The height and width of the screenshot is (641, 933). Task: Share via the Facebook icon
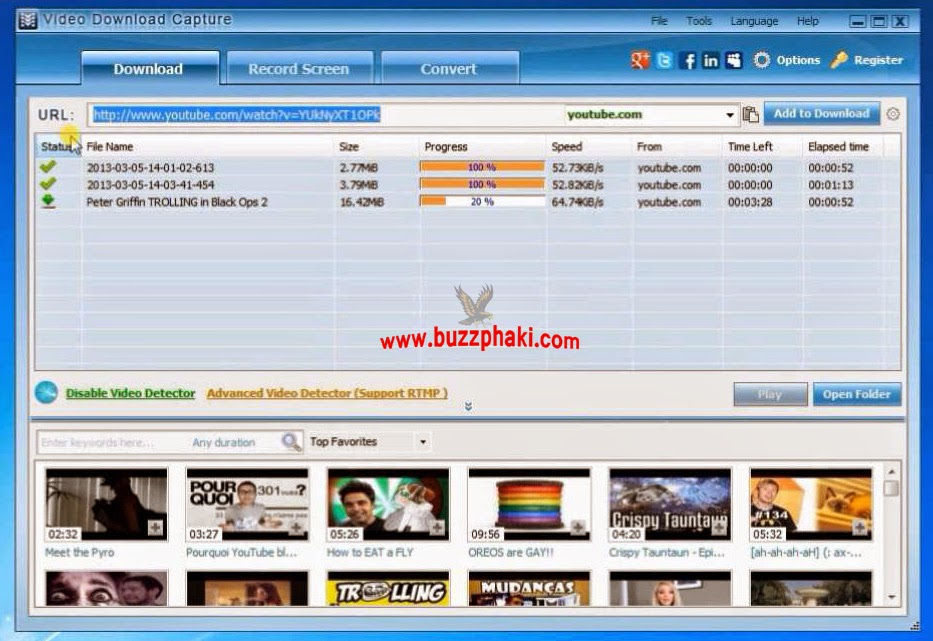(x=688, y=60)
